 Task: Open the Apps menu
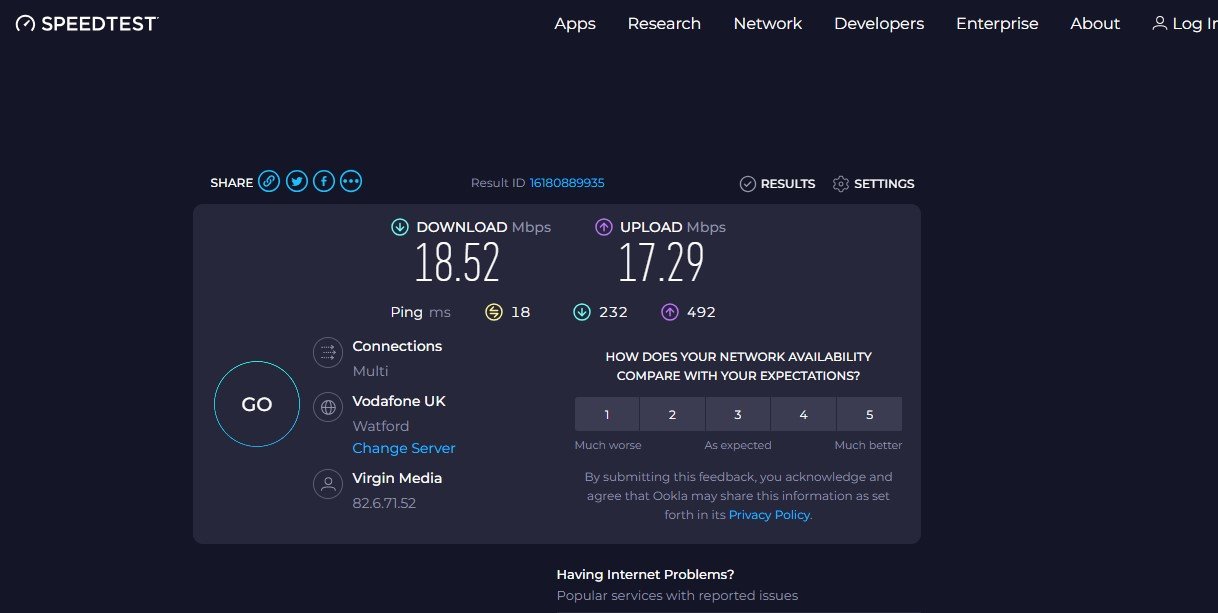point(575,23)
